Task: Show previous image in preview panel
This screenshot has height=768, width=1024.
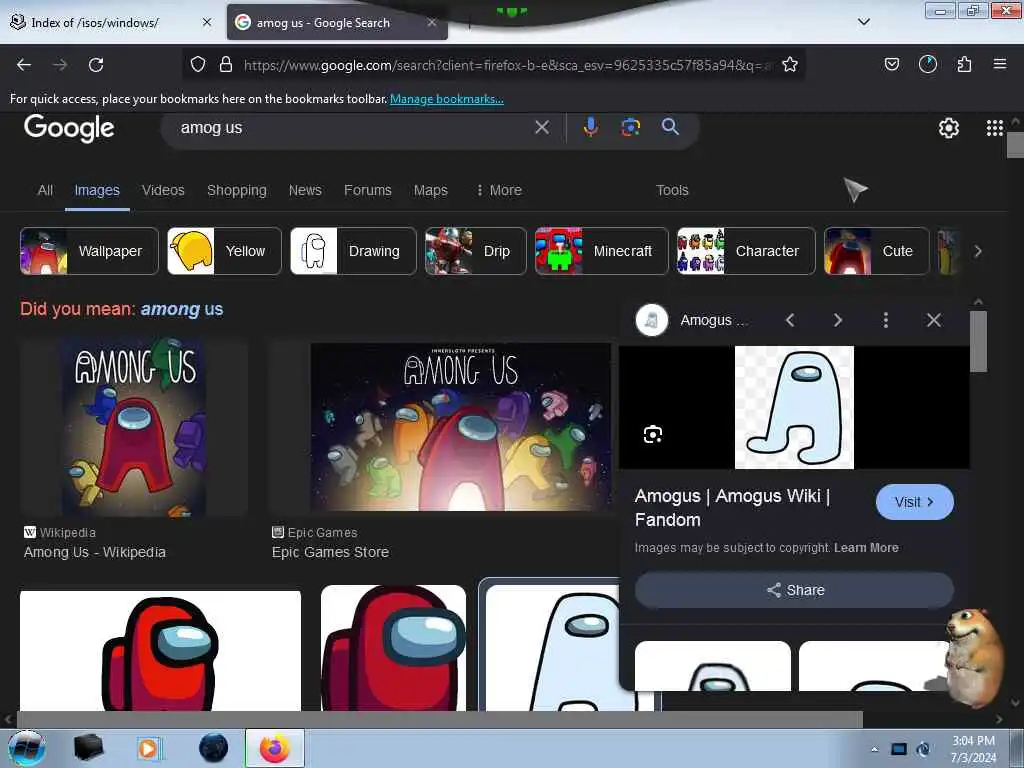Action: click(790, 320)
